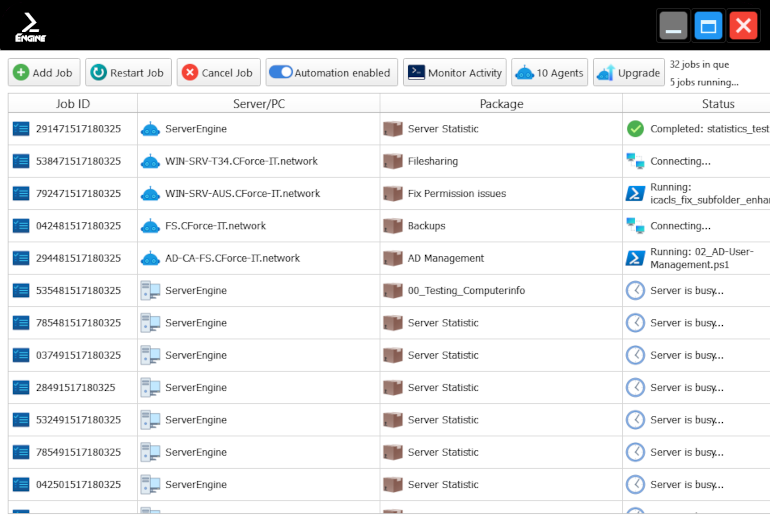Select job ID 538471517180325
This screenshot has width=770, height=532.
click(79, 161)
